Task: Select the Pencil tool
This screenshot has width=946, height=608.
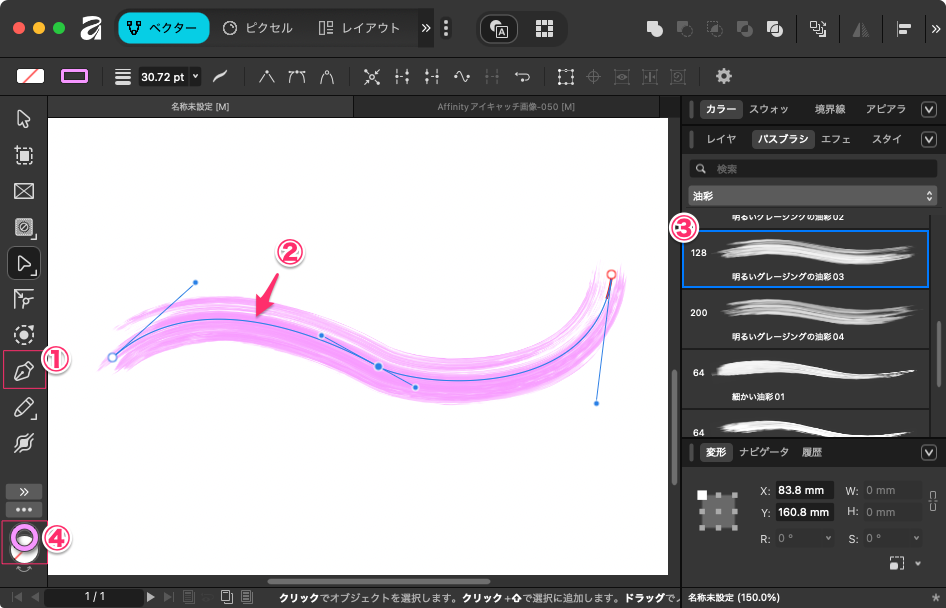Action: pyautogui.click(x=24, y=407)
